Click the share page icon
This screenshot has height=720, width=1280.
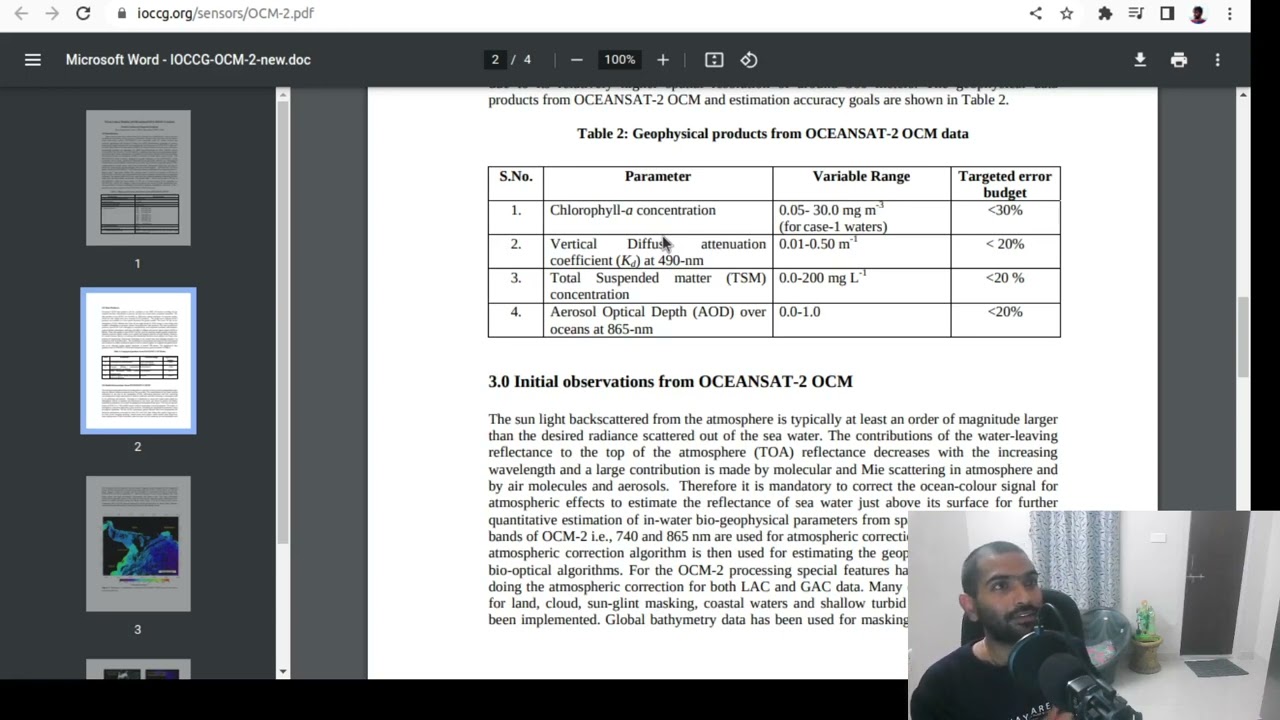pyautogui.click(x=1036, y=14)
